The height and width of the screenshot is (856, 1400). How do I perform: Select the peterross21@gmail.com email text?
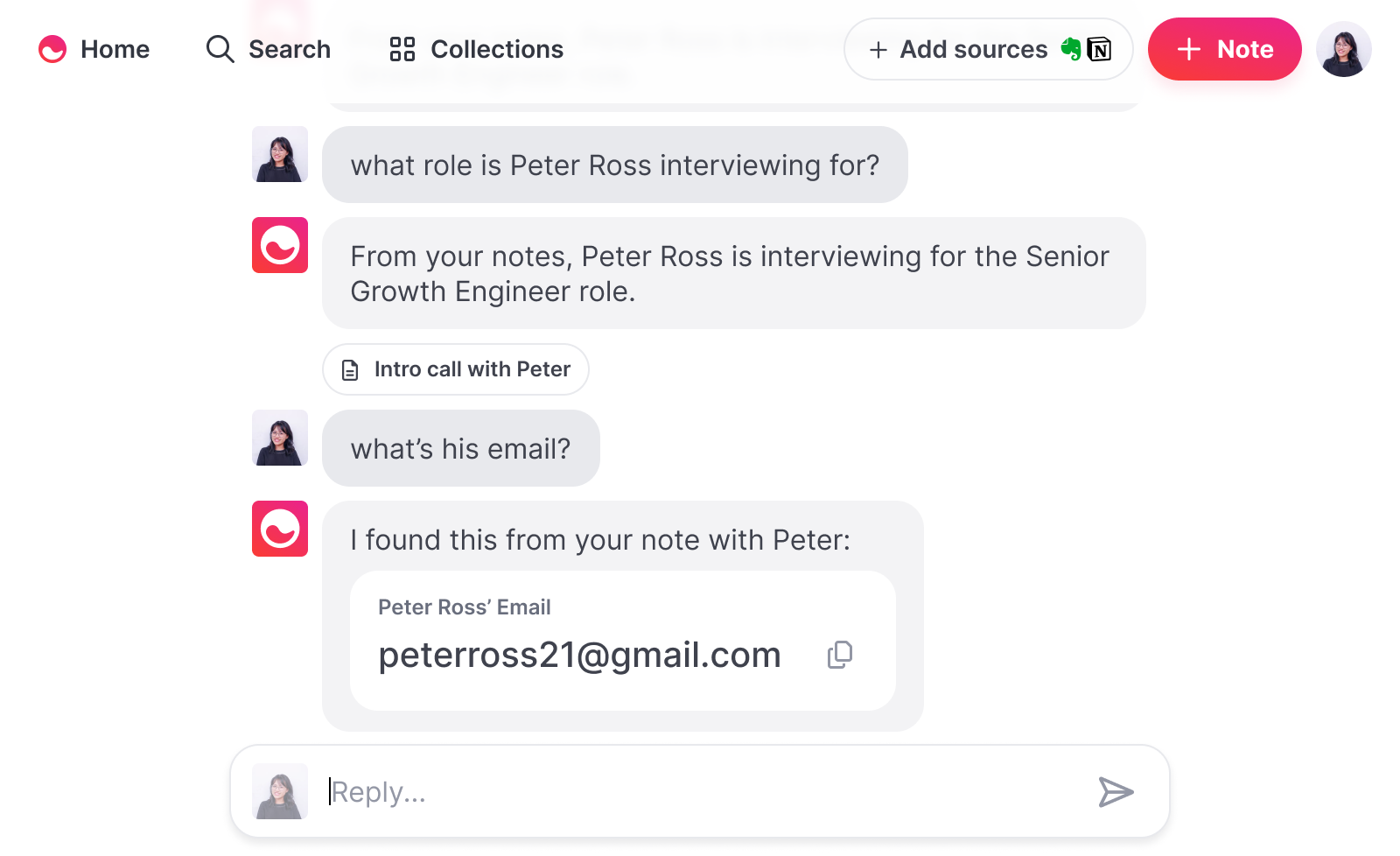tap(579, 655)
